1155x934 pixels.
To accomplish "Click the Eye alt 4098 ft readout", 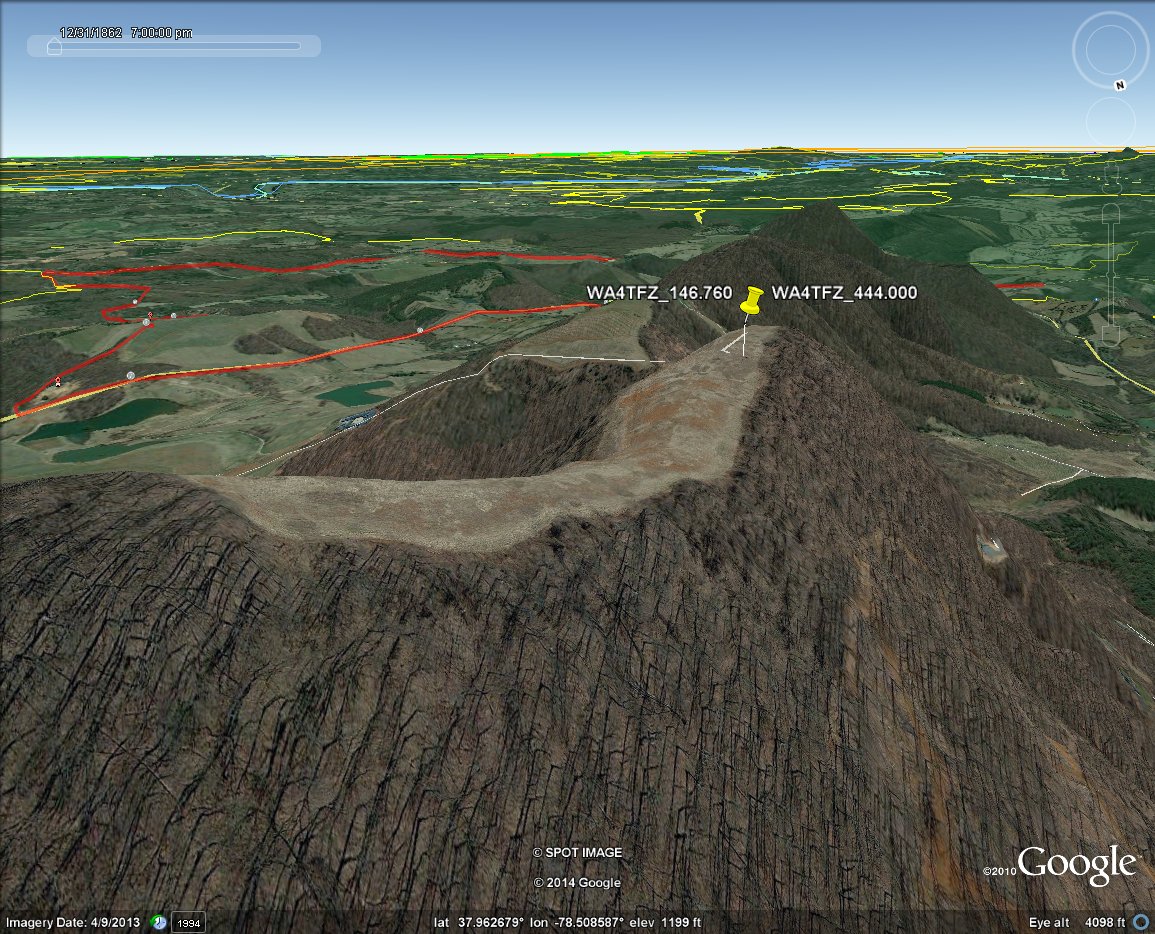I will [x=1077, y=922].
